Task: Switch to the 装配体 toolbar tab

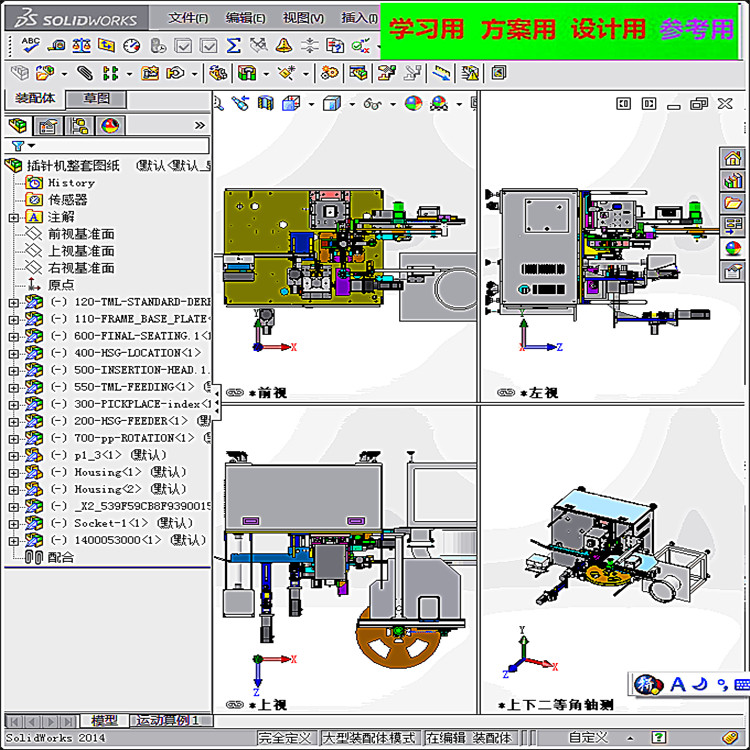Action: [x=35, y=99]
